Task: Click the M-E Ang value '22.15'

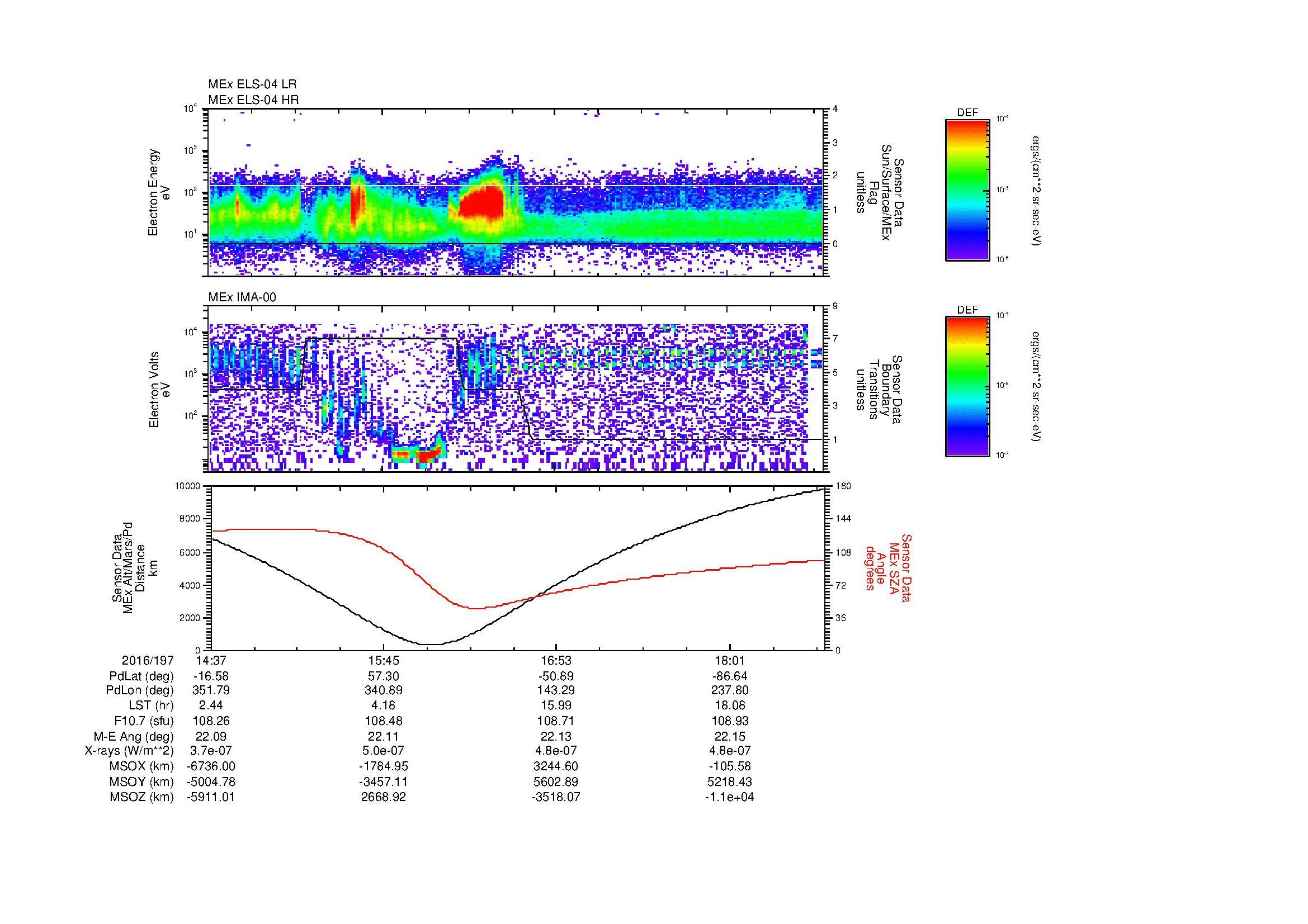Action: pyautogui.click(x=730, y=736)
